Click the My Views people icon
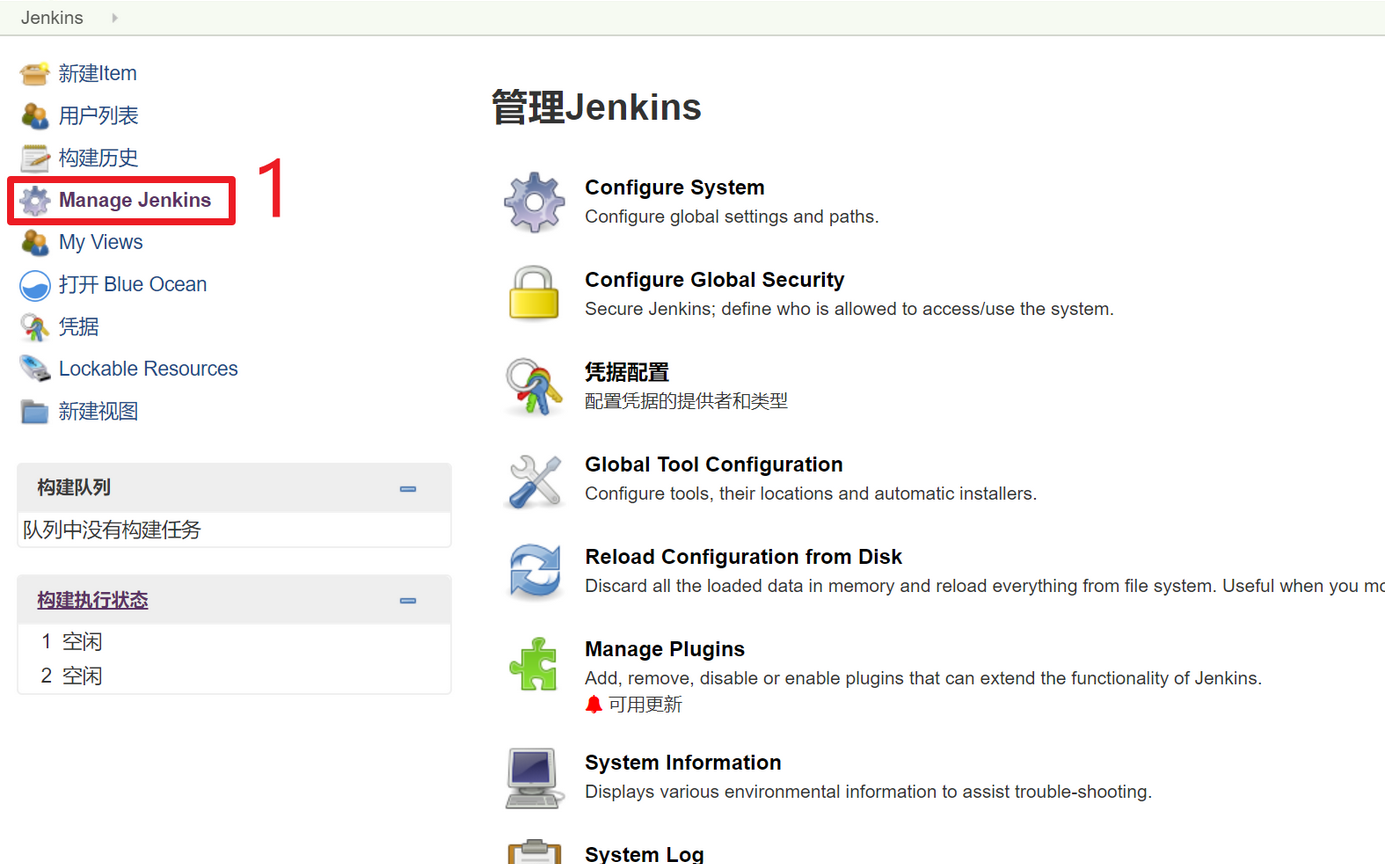This screenshot has width=1385, height=864. (35, 242)
